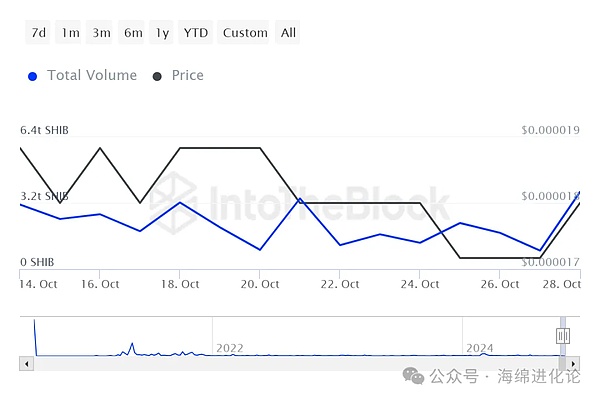Click the WeChat logo icon in the watermark
This screenshot has width=600, height=400.
[414, 376]
